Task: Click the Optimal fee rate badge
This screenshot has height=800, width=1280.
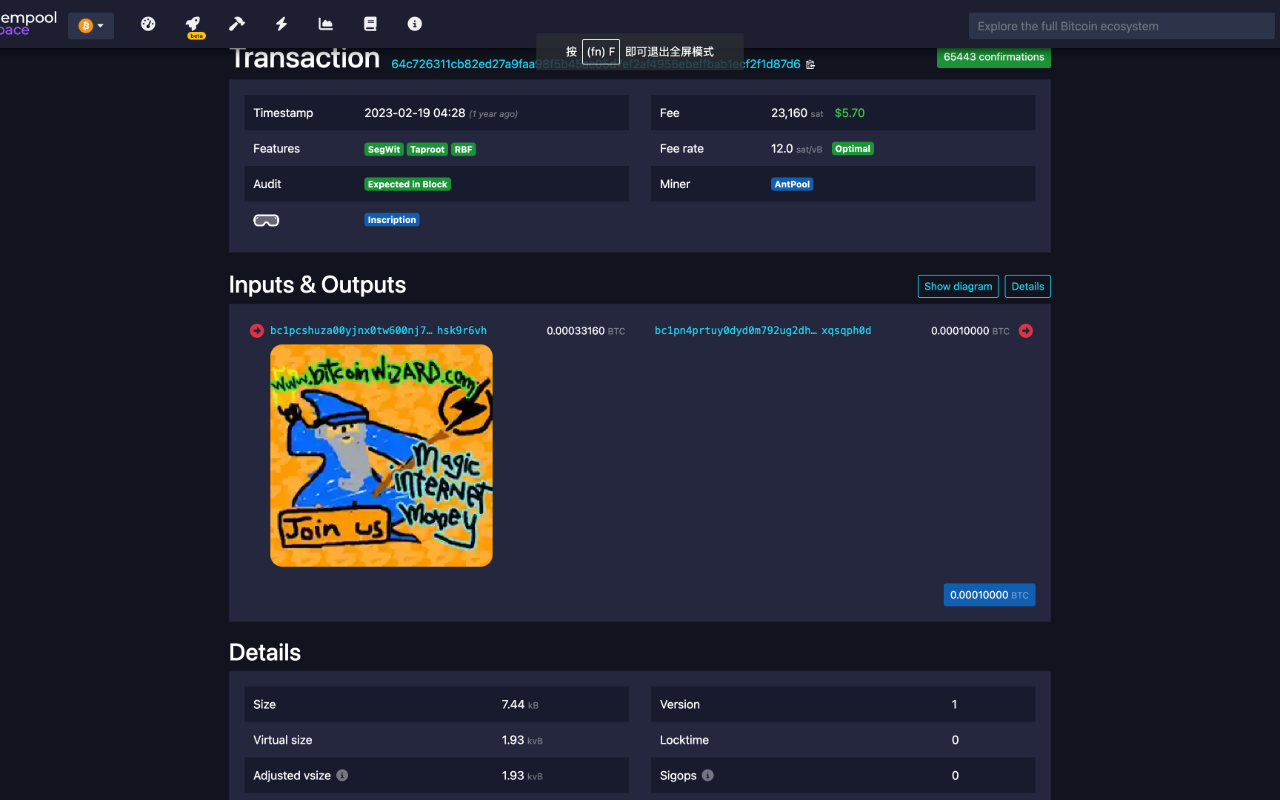Action: coord(853,149)
